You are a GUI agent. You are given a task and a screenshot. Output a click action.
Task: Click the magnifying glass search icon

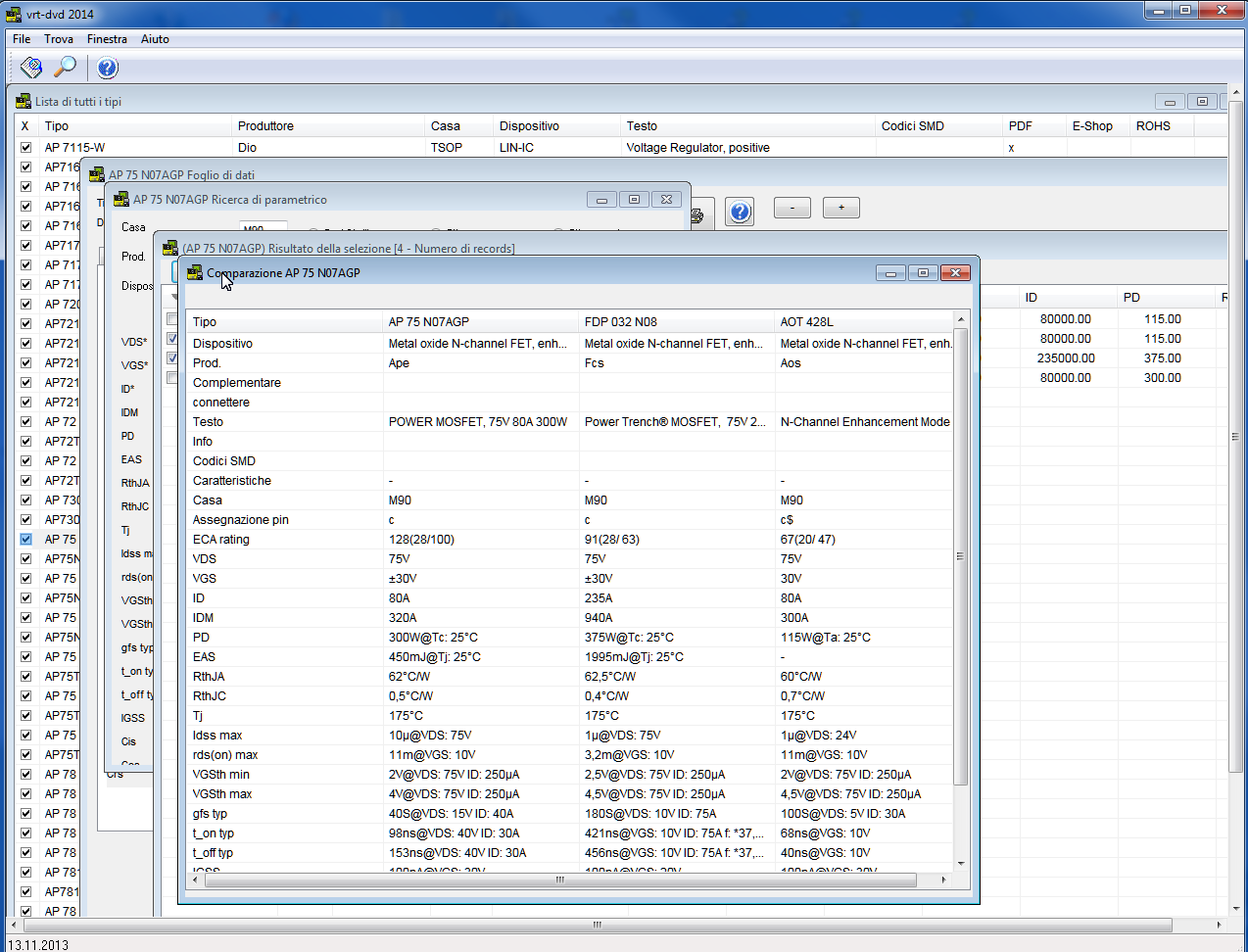(65, 68)
